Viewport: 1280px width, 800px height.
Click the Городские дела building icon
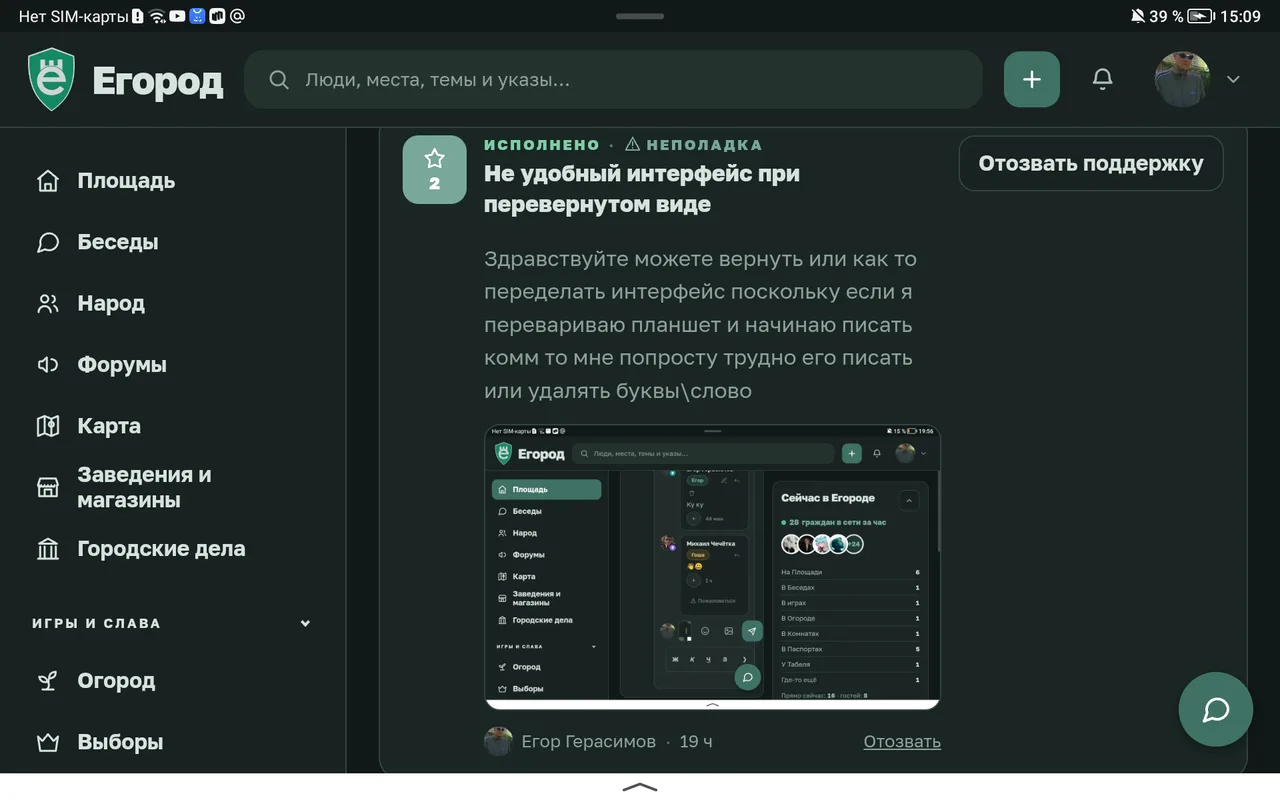[48, 549]
